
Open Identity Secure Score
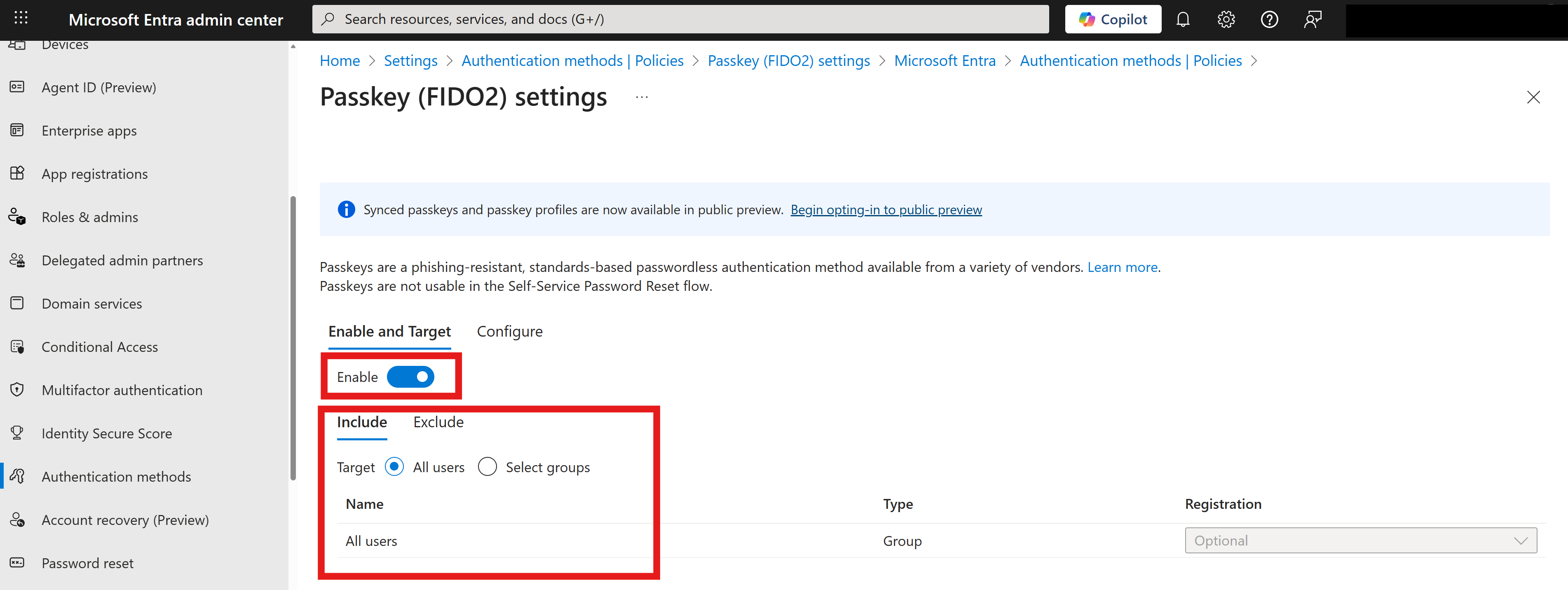[x=106, y=433]
